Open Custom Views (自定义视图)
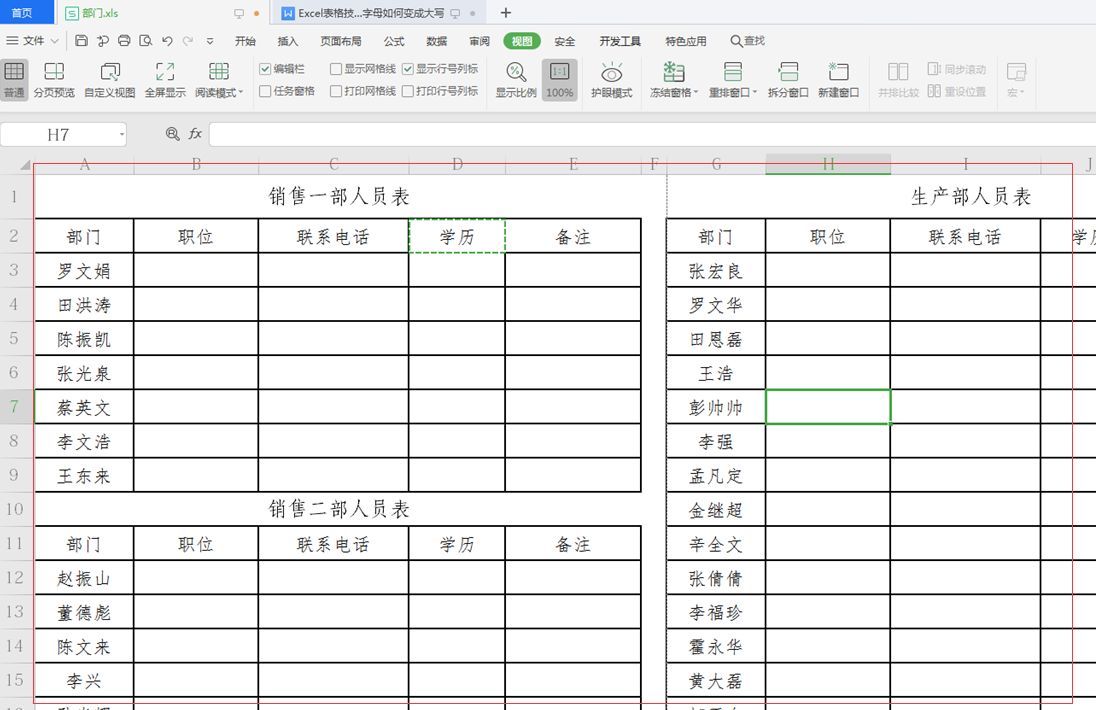The width and height of the screenshot is (1096, 710). (109, 80)
